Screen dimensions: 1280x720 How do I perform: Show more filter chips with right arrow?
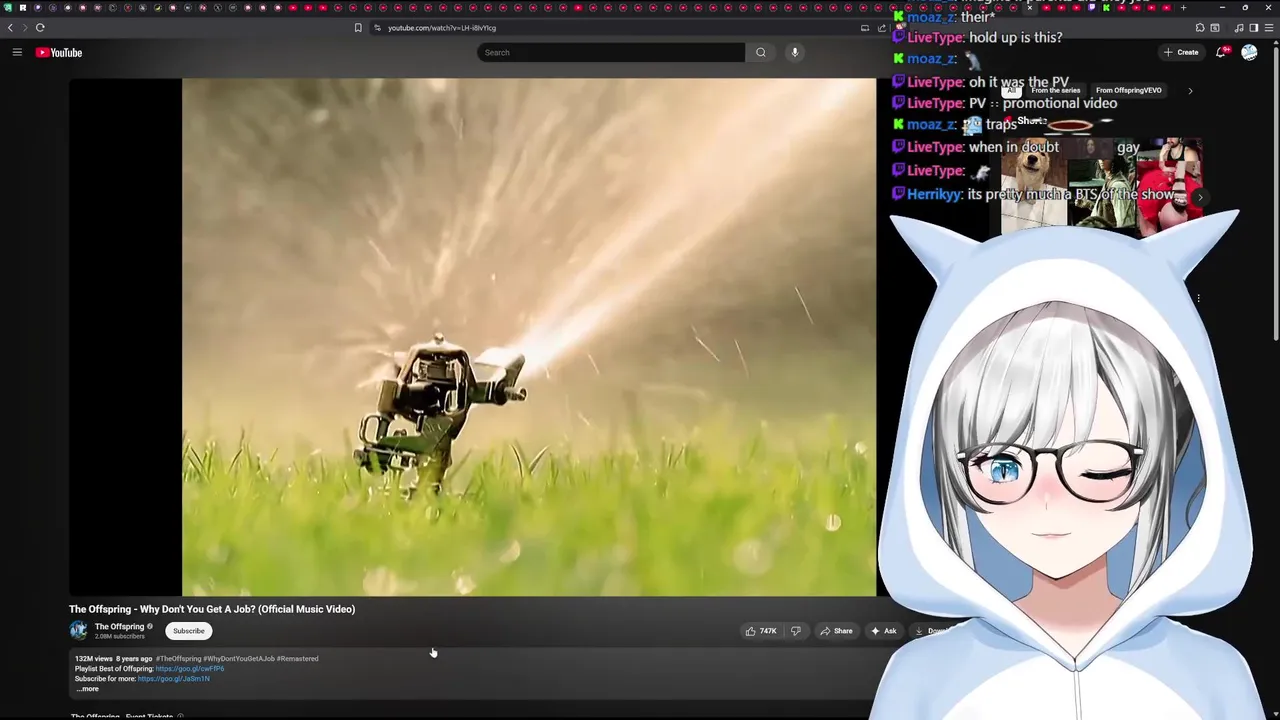coord(1190,91)
